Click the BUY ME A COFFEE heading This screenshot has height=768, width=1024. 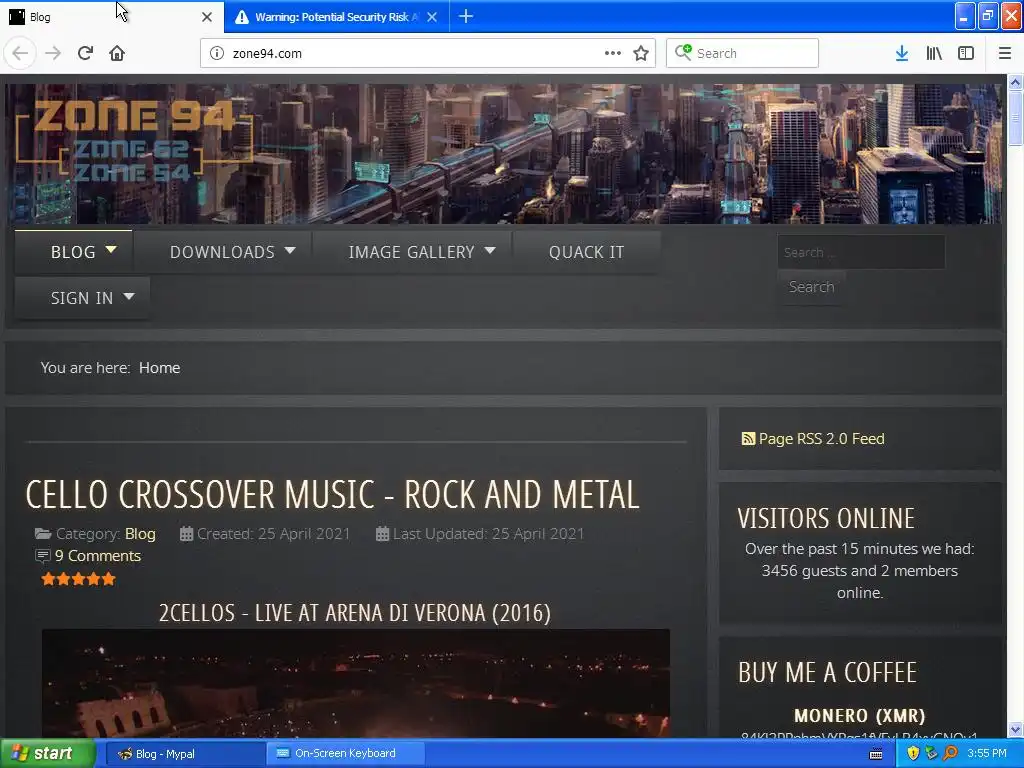pos(827,672)
